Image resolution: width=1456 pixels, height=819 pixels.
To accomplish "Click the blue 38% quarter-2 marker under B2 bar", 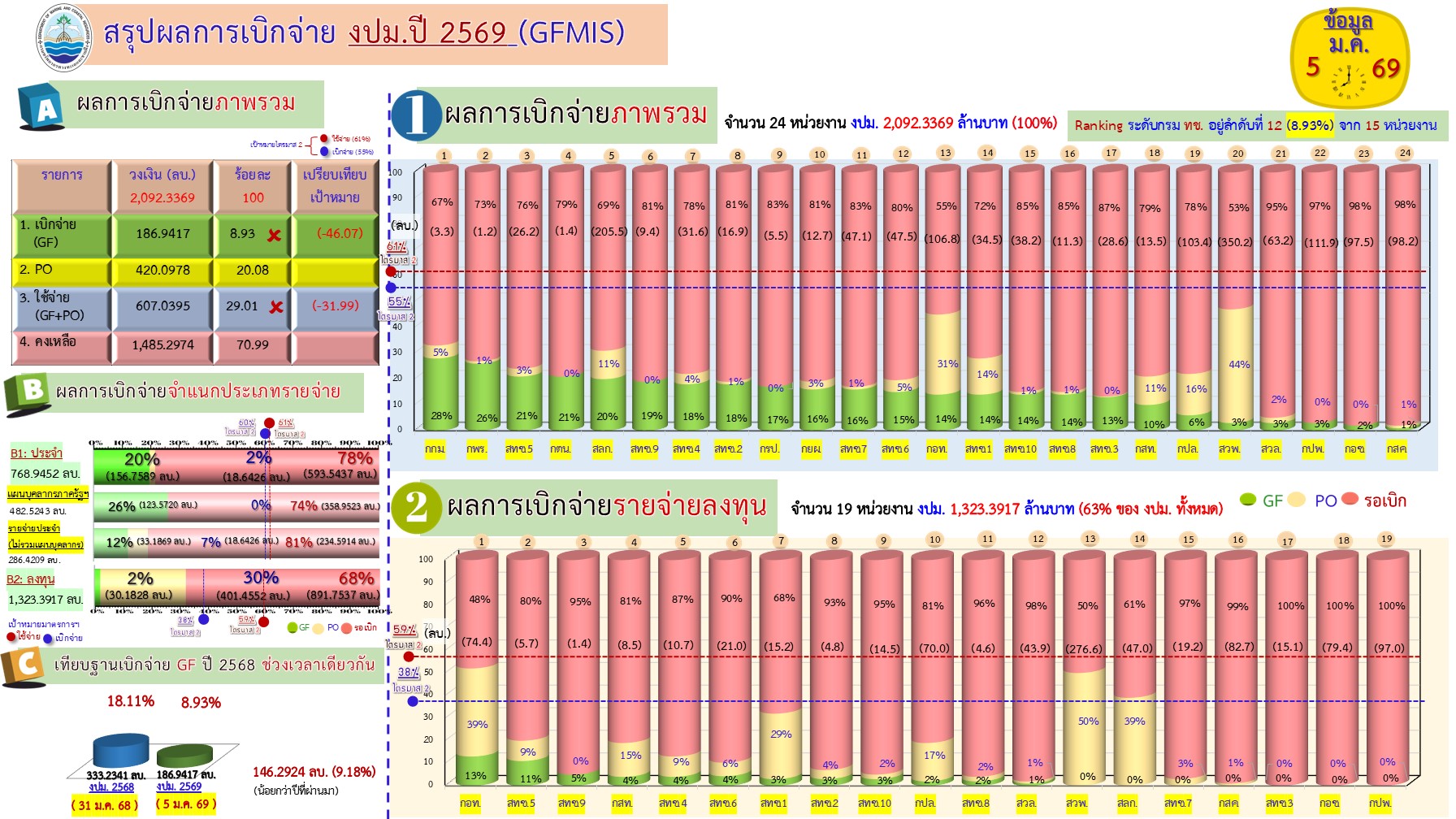I will pos(204,619).
